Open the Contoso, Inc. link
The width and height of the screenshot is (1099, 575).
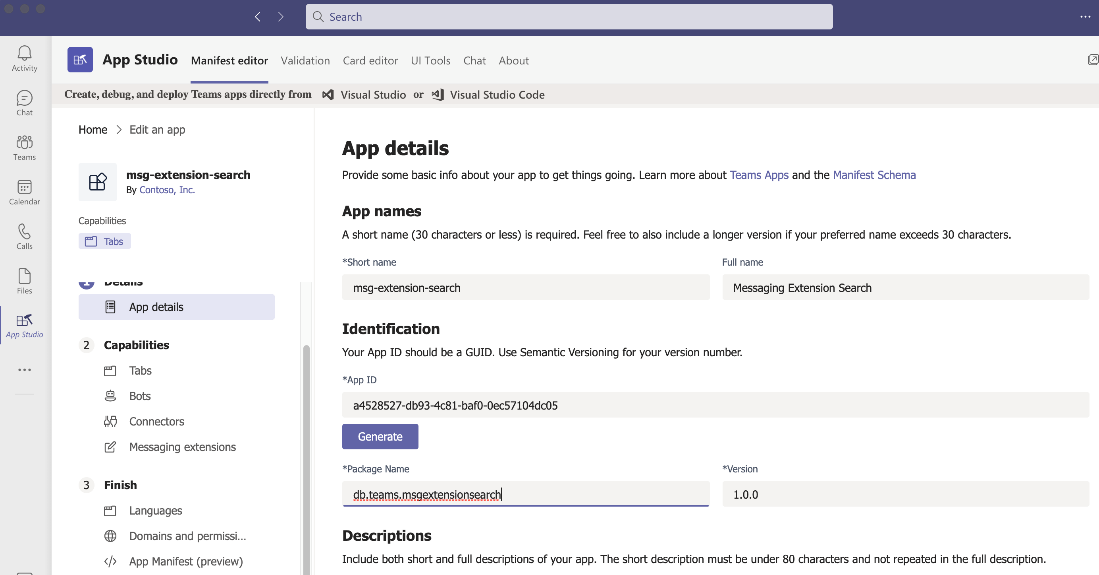tap(167, 190)
